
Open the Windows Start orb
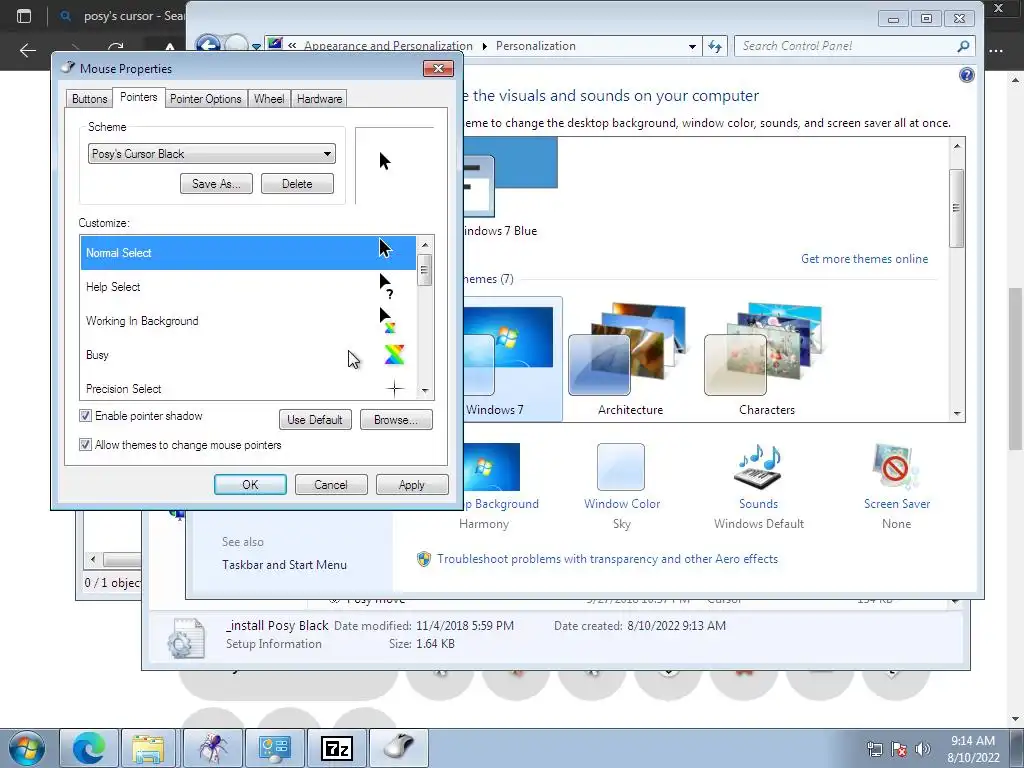(26, 748)
